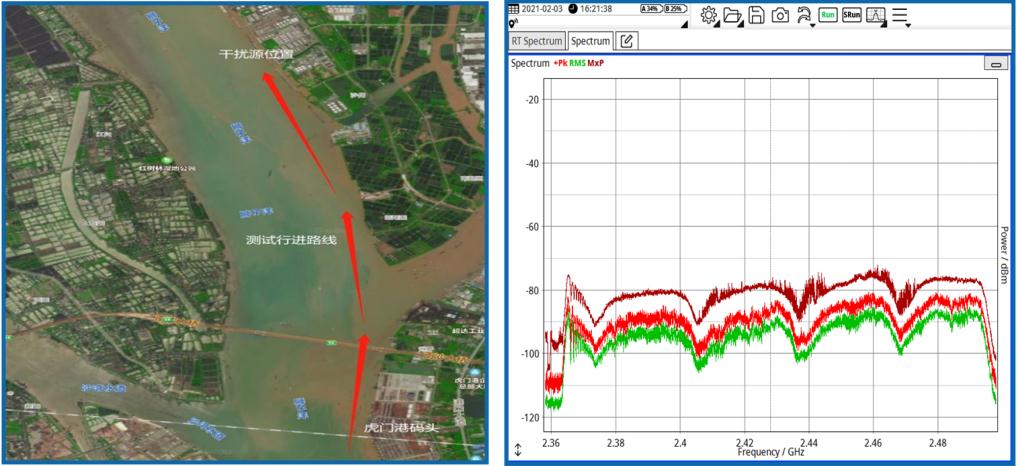
Task: Select the Spectrum tab
Action: 591,41
